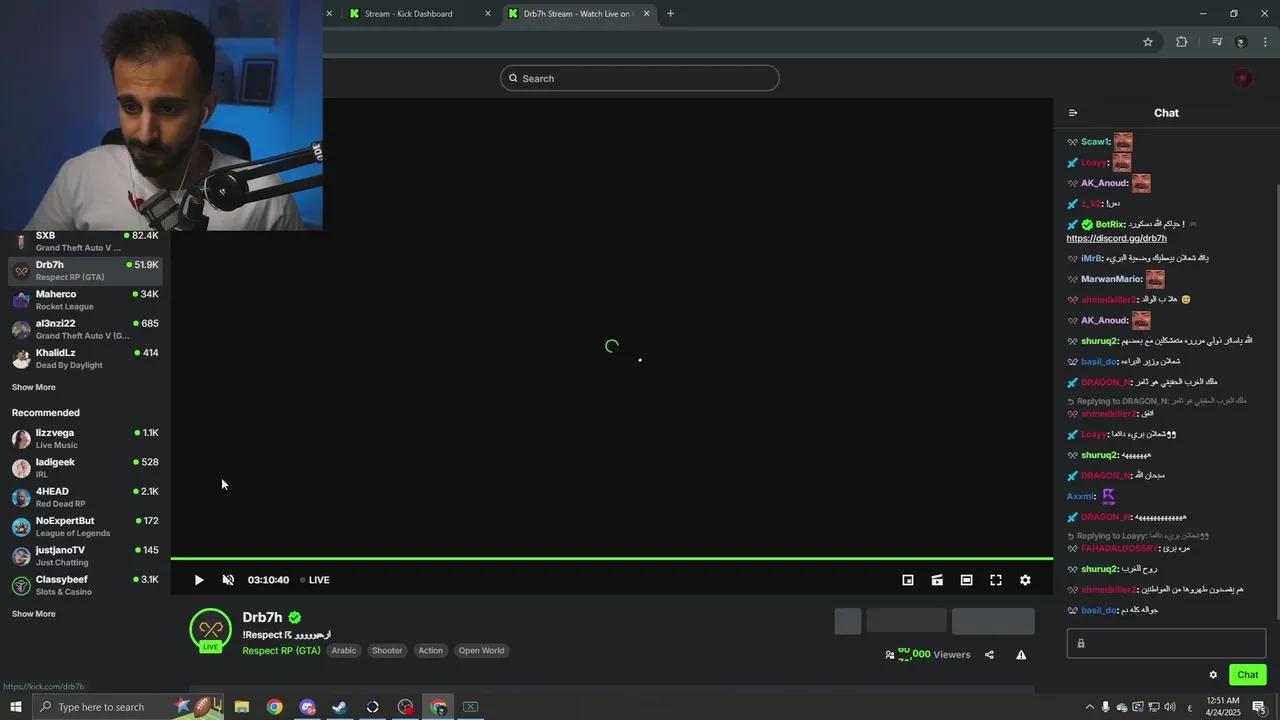This screenshot has width=1280, height=720.
Task: Open Steam from taskbar
Action: [x=340, y=707]
